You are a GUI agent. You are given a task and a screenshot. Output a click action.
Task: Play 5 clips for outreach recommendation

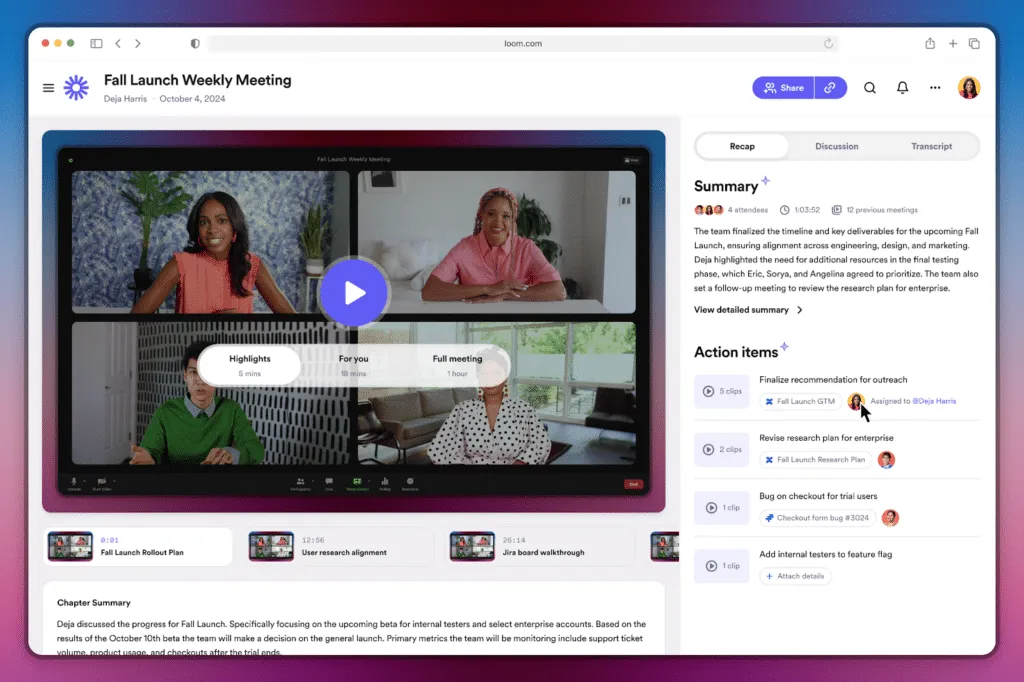pos(721,392)
